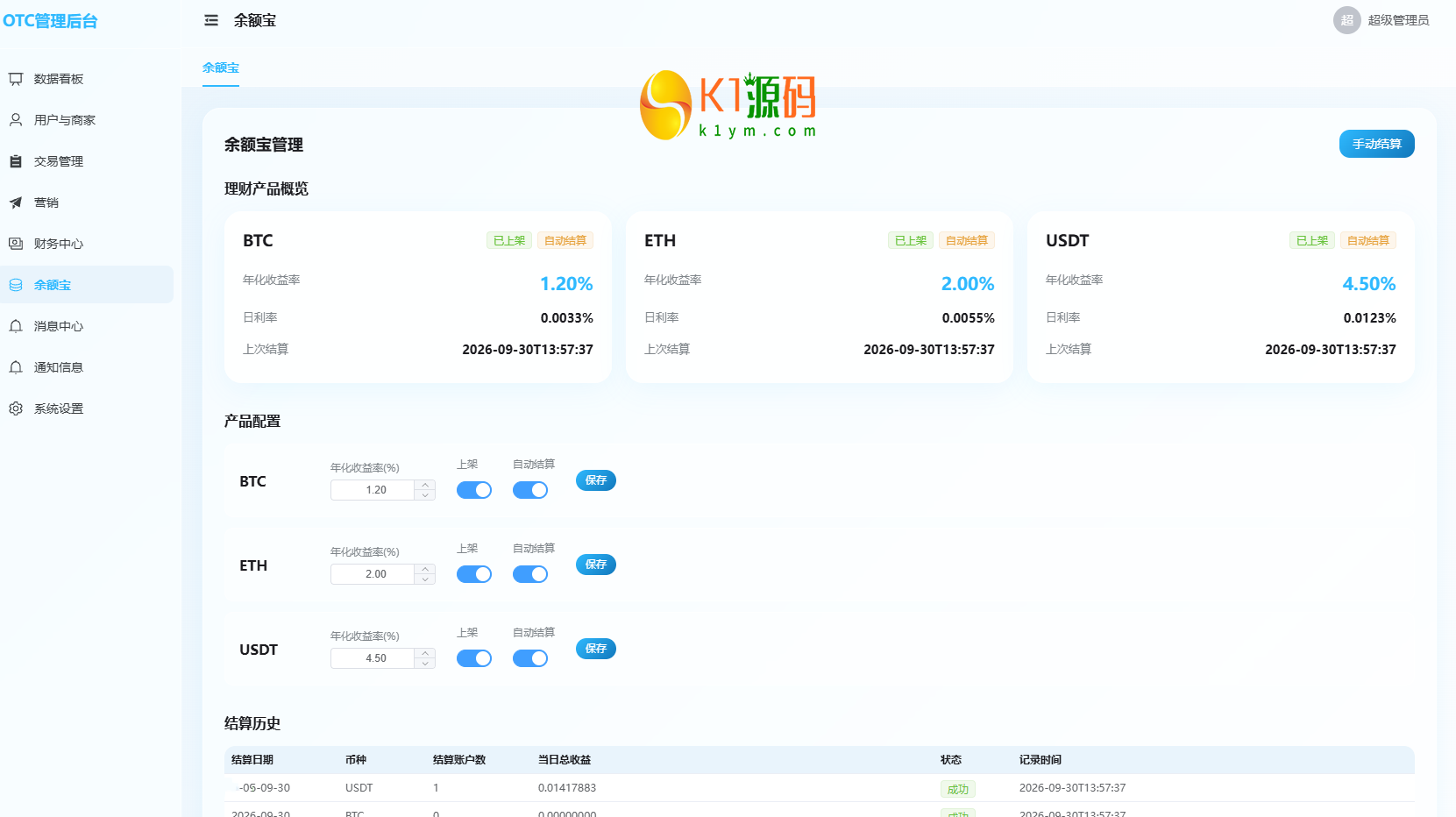1456x817 pixels.
Task: Click the 用户与商家 person icon
Action: pyautogui.click(x=16, y=120)
